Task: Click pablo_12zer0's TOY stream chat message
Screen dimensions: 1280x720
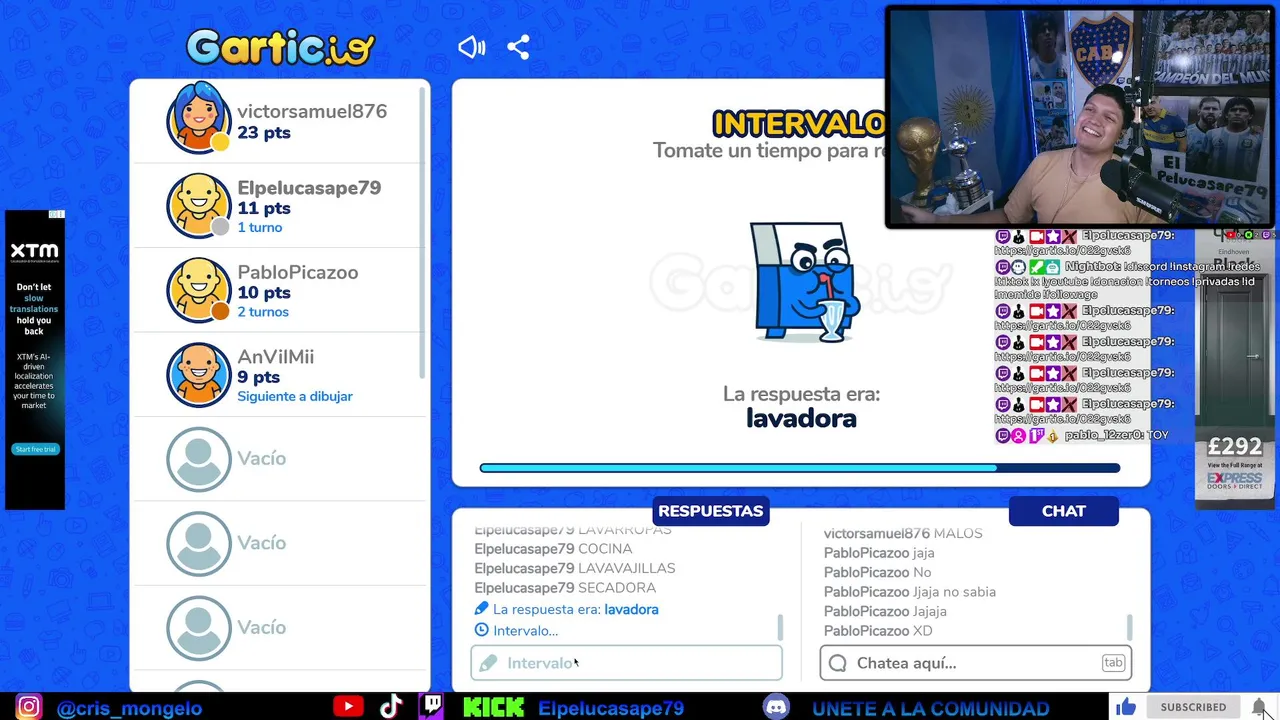Action: tap(1082, 435)
